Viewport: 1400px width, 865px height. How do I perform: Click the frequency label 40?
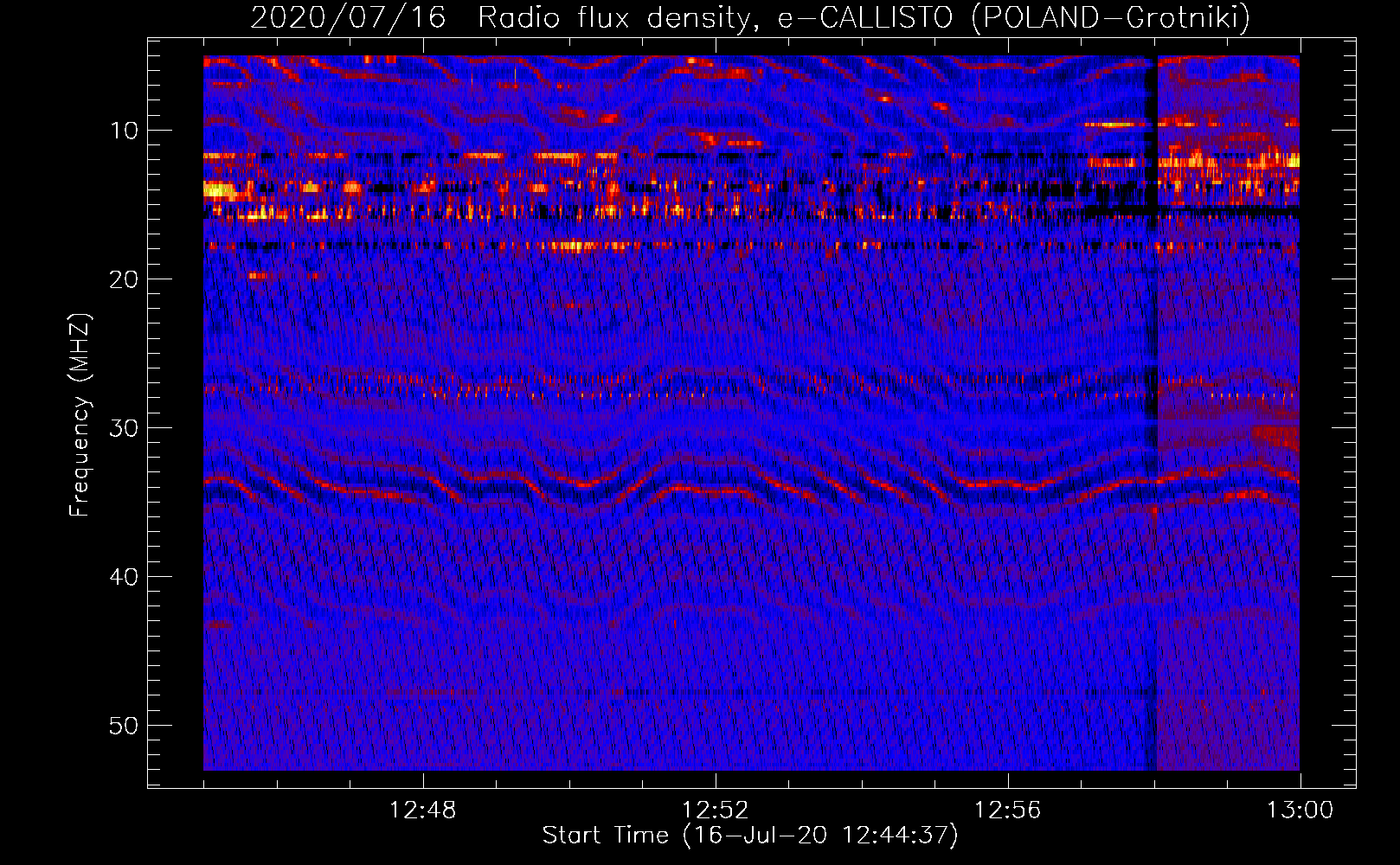click(124, 577)
